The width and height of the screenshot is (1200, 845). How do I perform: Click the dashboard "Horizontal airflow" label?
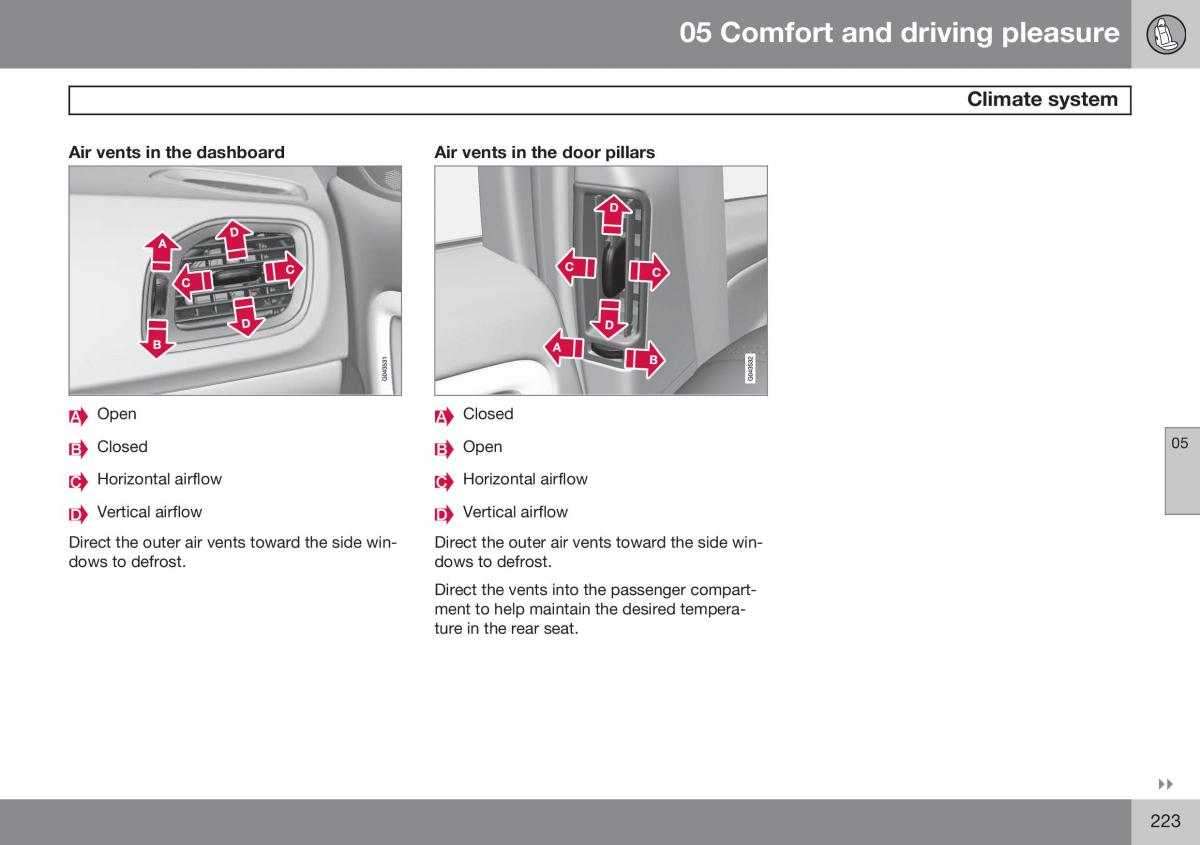tap(160, 479)
